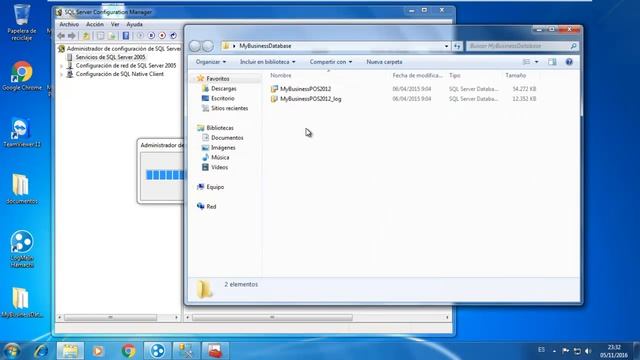Open the Archivo menu in SQL Configuration Manager
The height and width of the screenshot is (360, 640).
69,24
